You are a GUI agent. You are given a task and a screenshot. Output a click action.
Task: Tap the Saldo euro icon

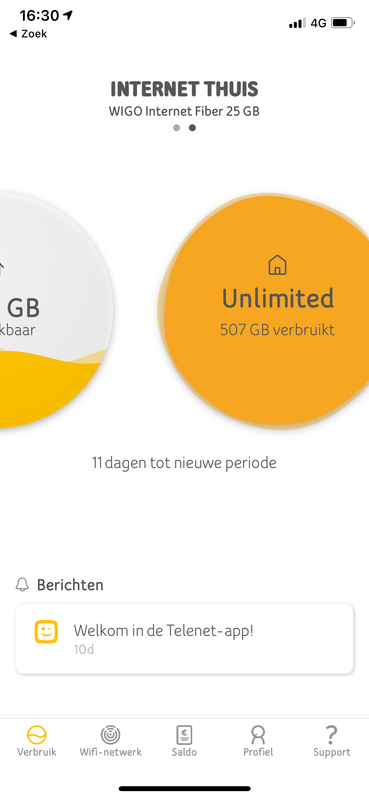pyautogui.click(x=184, y=735)
